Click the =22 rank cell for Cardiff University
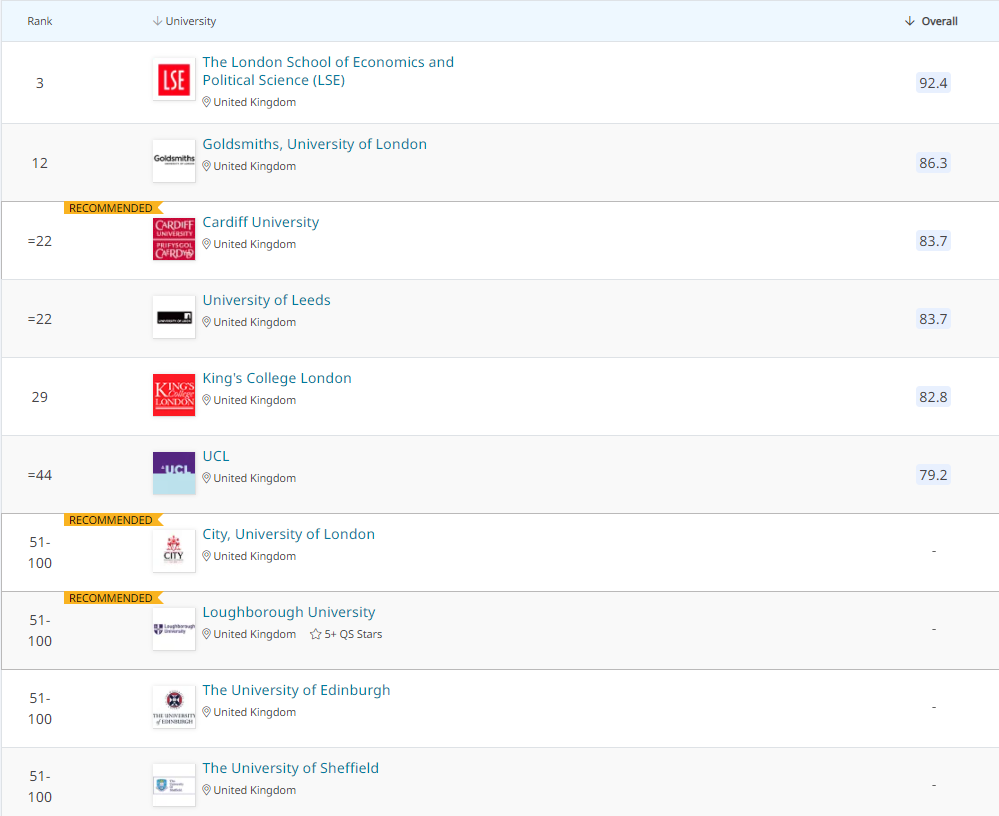The image size is (999, 816). tap(40, 241)
